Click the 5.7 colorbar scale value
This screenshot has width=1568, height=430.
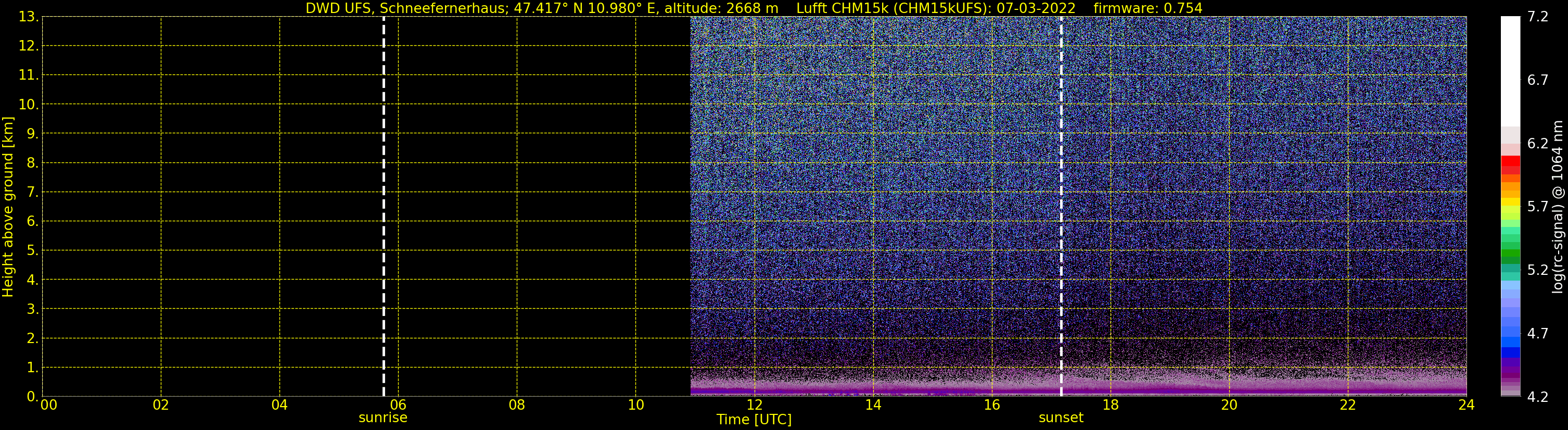1538,207
